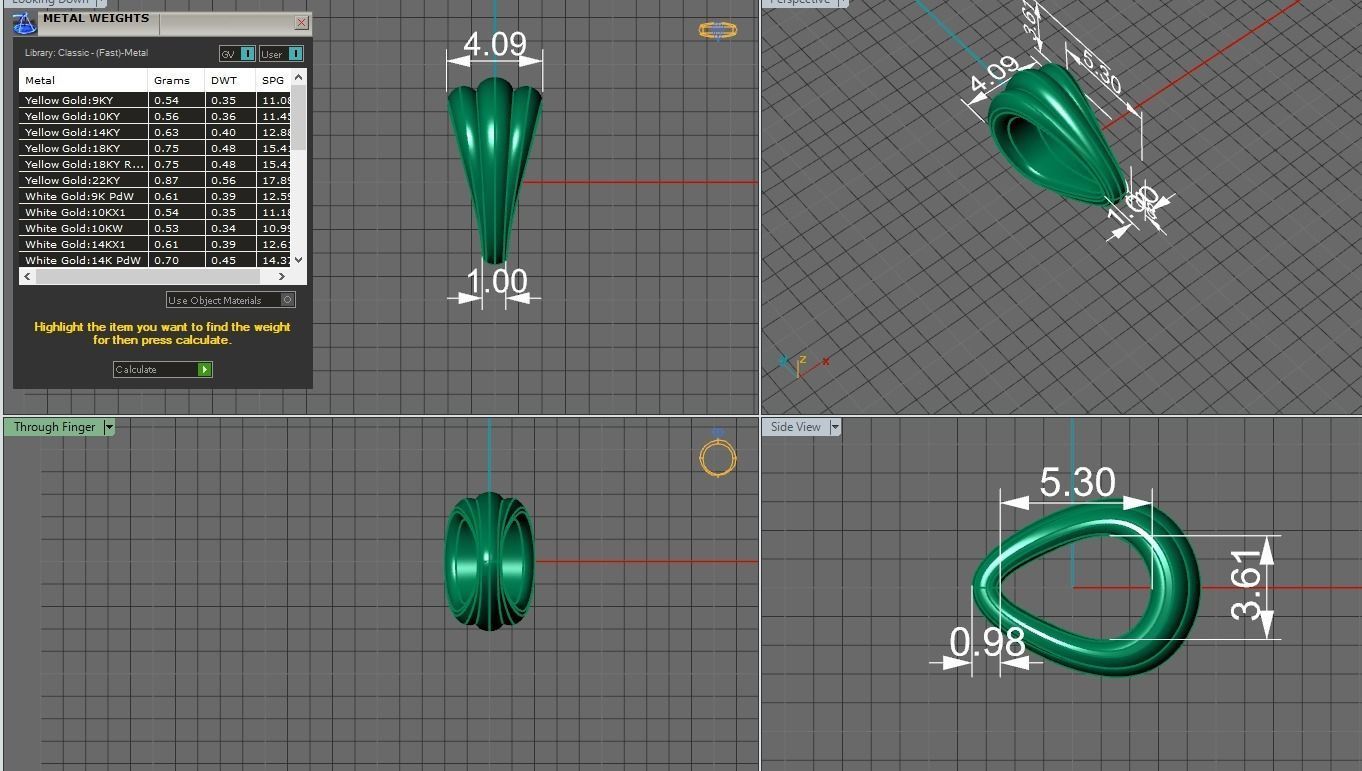The image size is (1362, 771).
Task: Click the 4.09 dimension in Perspective viewport
Action: coord(995,77)
